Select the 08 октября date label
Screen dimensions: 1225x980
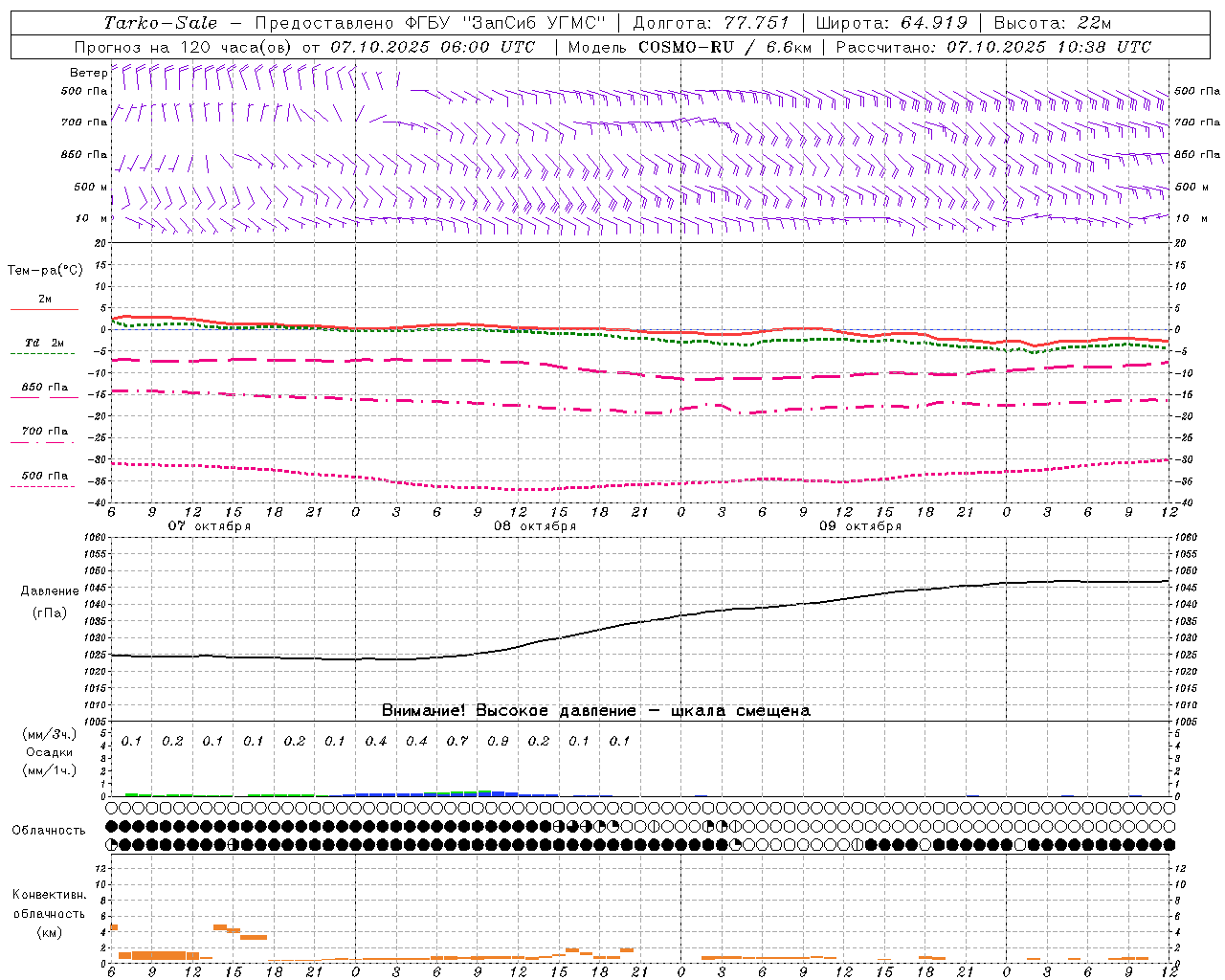(x=535, y=526)
